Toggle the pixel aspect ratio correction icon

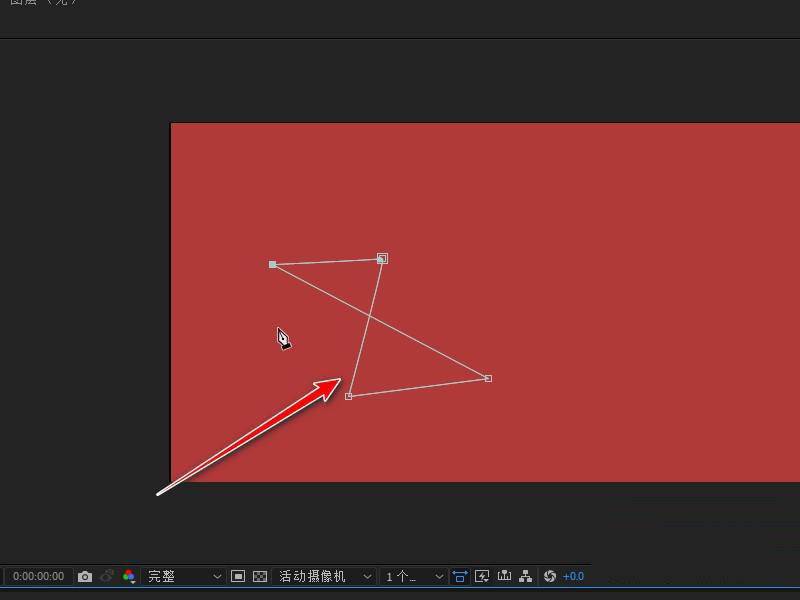[x=460, y=577]
